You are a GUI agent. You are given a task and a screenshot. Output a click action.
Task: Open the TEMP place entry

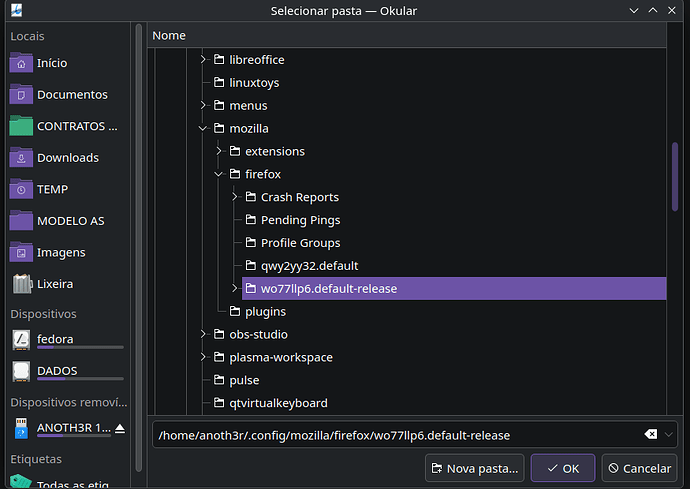[68, 189]
